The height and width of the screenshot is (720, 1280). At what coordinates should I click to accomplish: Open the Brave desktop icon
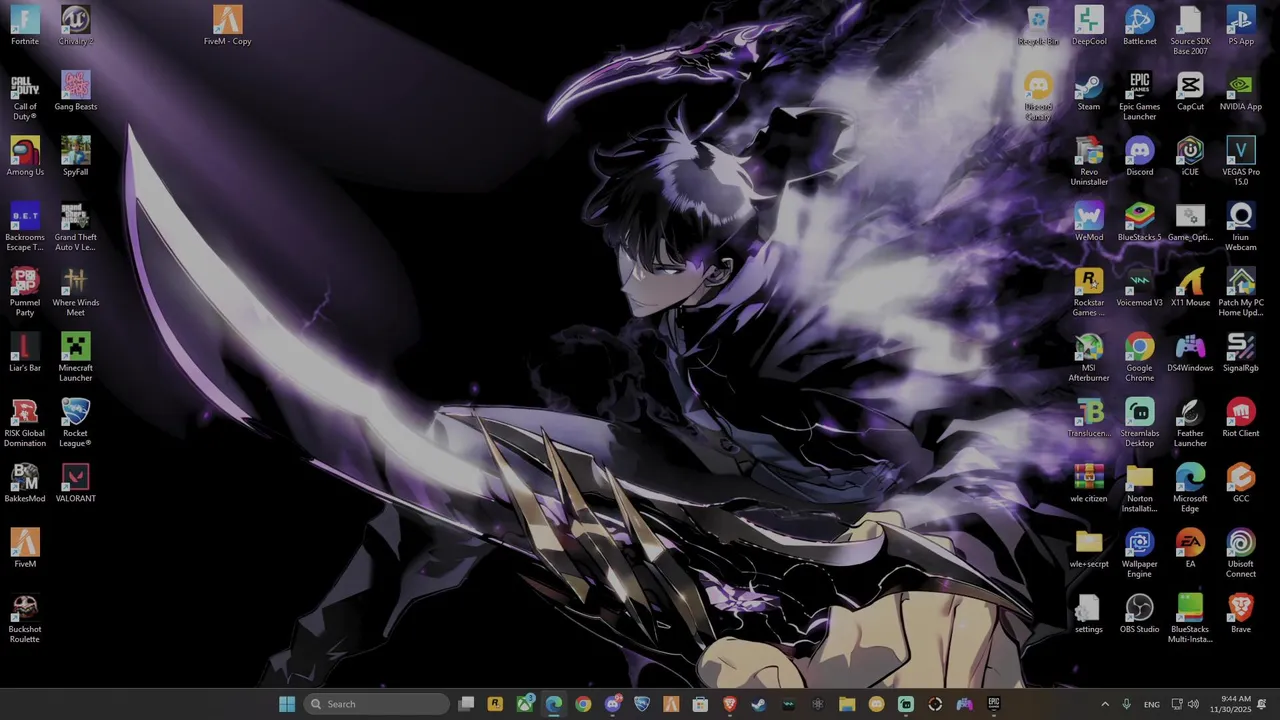[1241, 613]
